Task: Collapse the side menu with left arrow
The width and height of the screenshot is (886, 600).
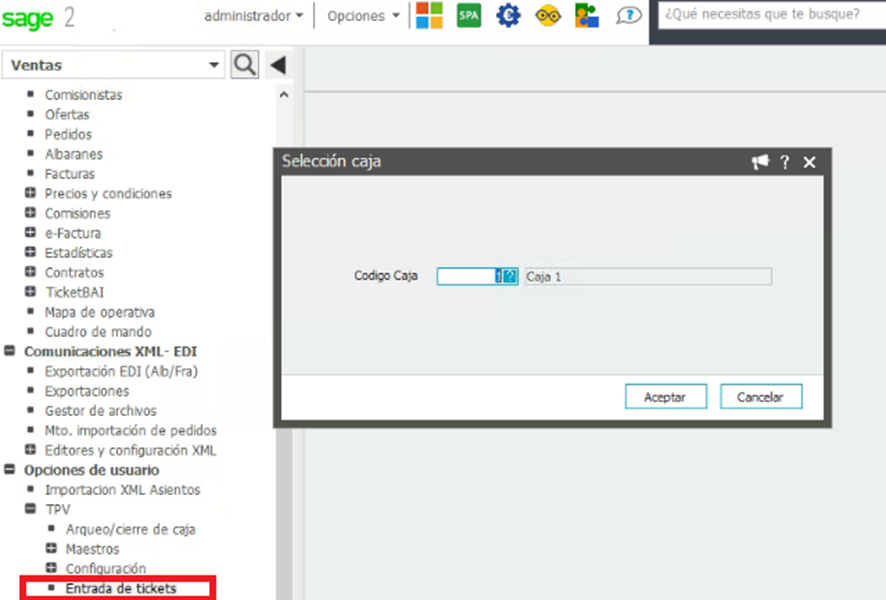Action: pos(278,65)
